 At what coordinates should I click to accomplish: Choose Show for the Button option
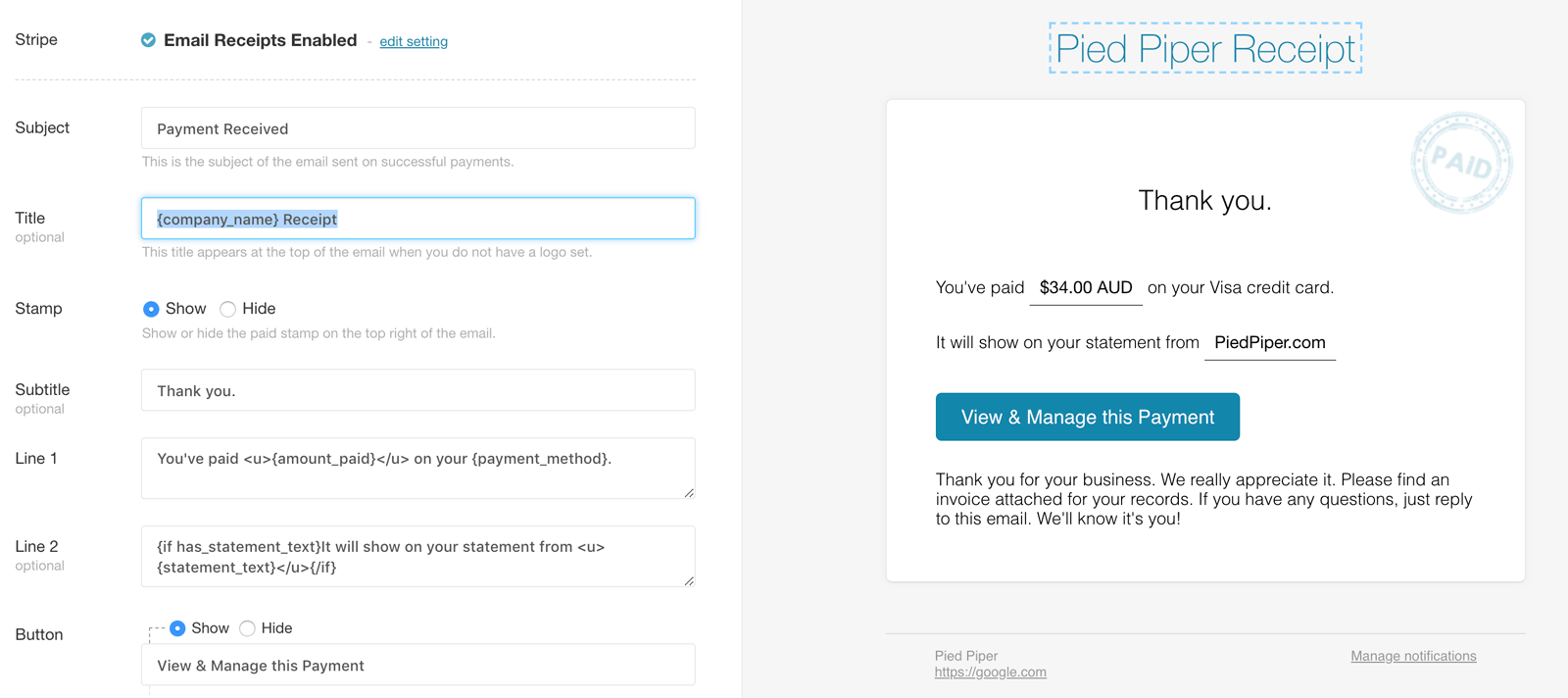coord(177,628)
